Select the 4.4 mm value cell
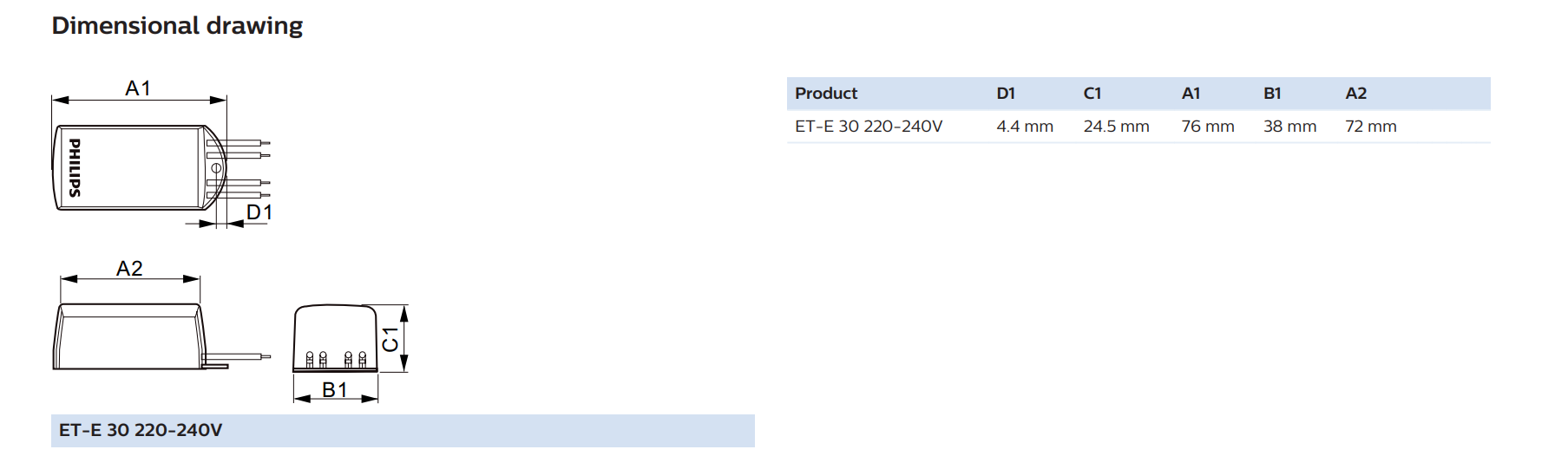1568x469 pixels. 1025,127
